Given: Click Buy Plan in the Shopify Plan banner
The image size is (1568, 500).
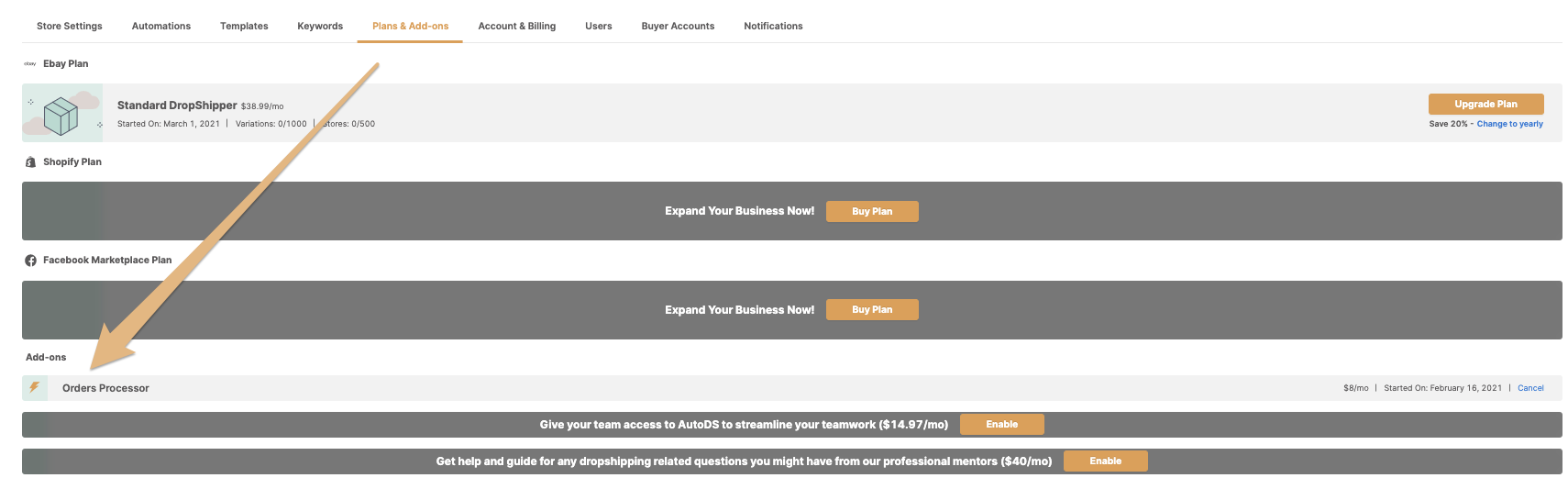Looking at the screenshot, I should 872,211.
